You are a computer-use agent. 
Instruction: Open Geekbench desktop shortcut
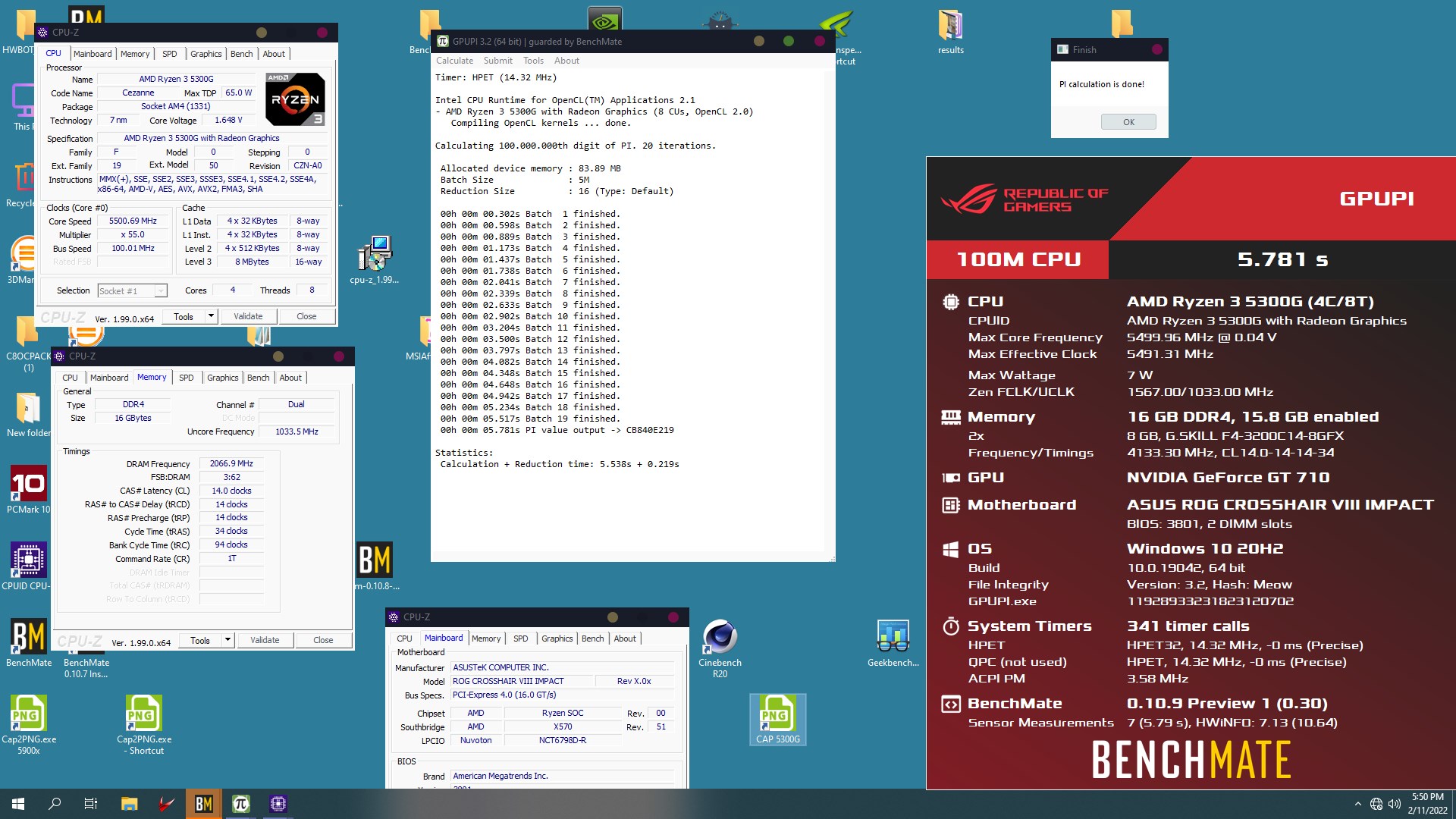point(893,643)
